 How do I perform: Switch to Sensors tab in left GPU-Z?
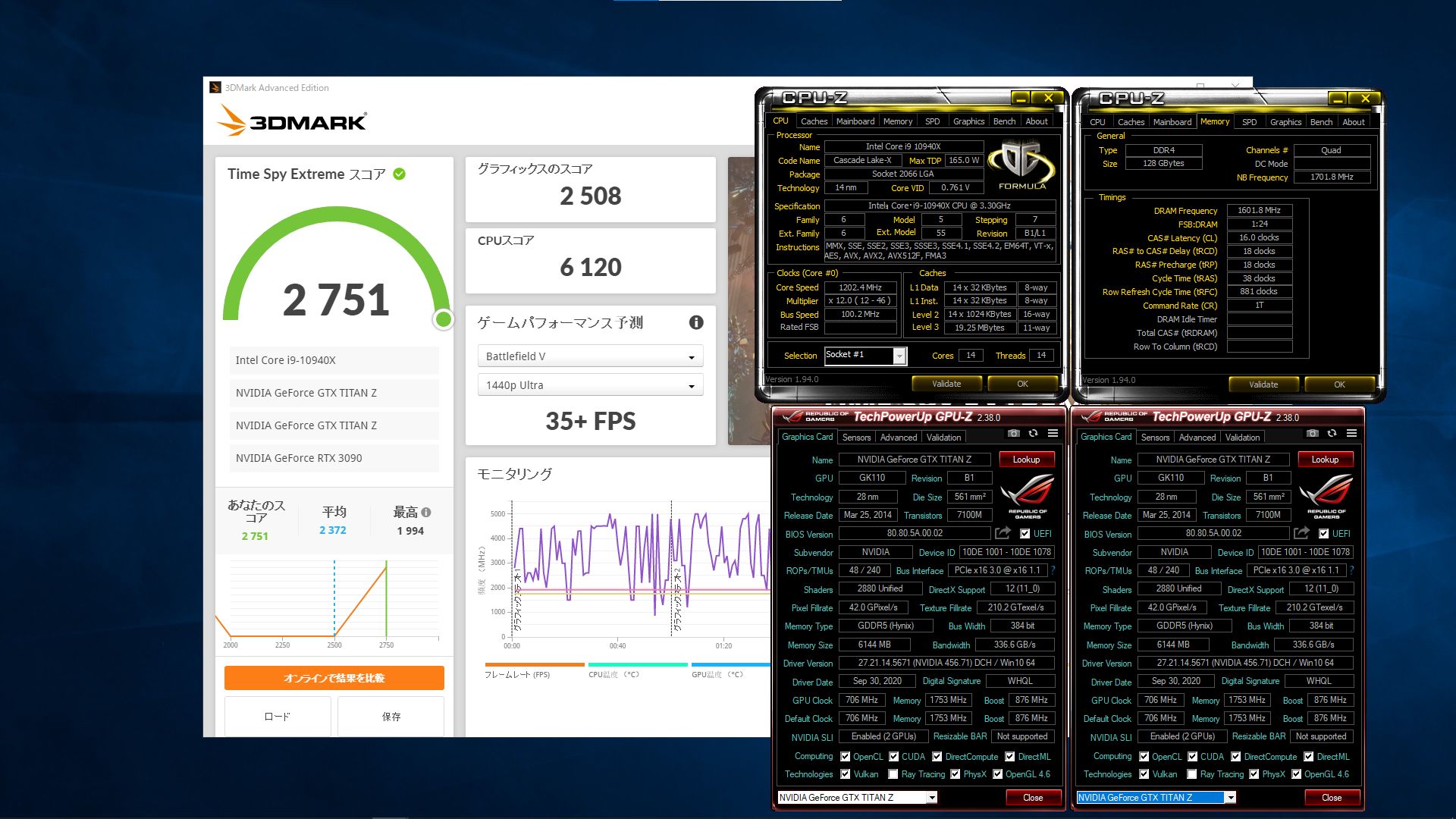[856, 438]
